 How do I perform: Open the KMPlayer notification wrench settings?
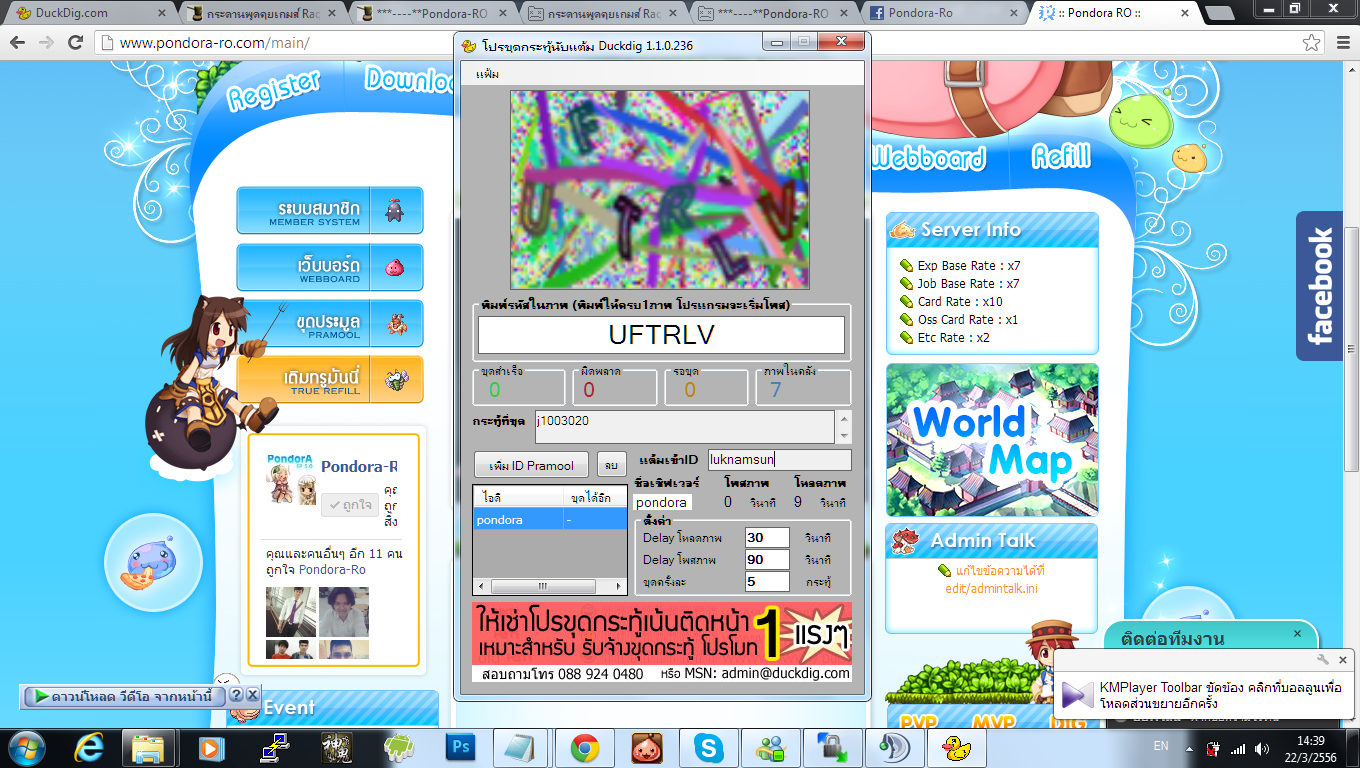coord(1323,659)
